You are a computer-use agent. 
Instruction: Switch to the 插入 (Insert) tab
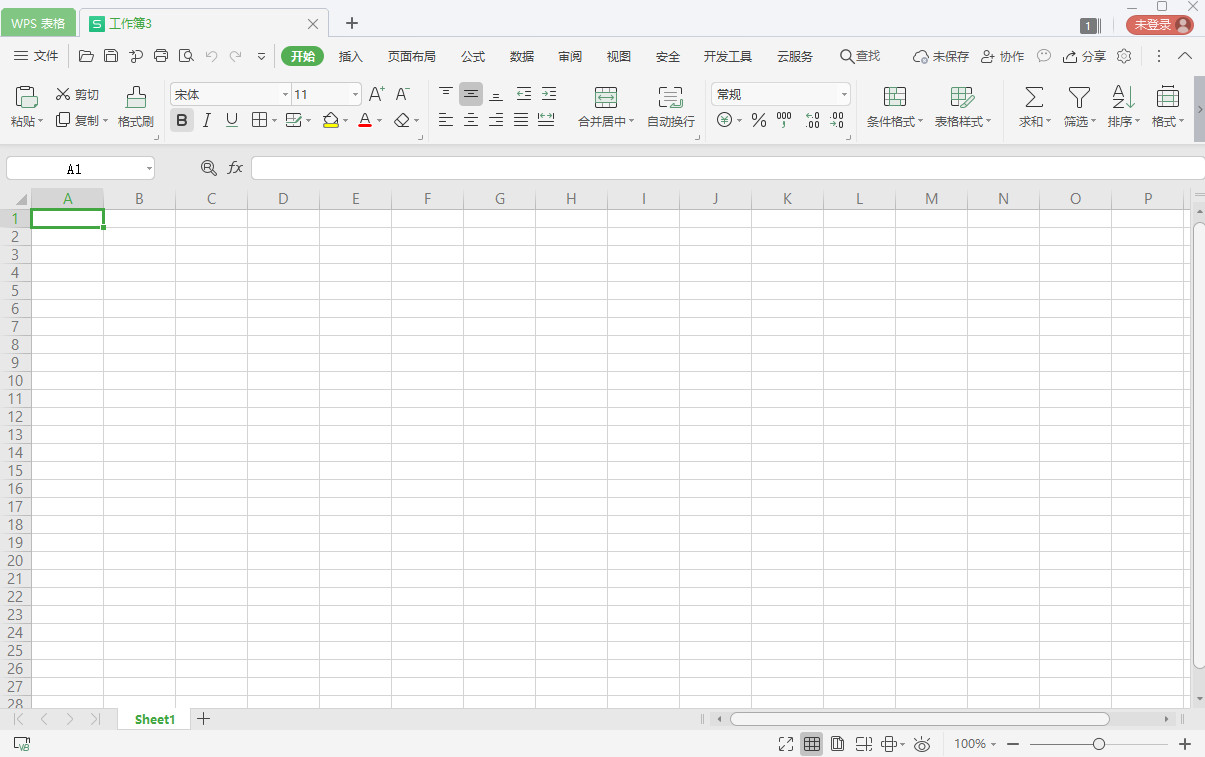pos(350,56)
